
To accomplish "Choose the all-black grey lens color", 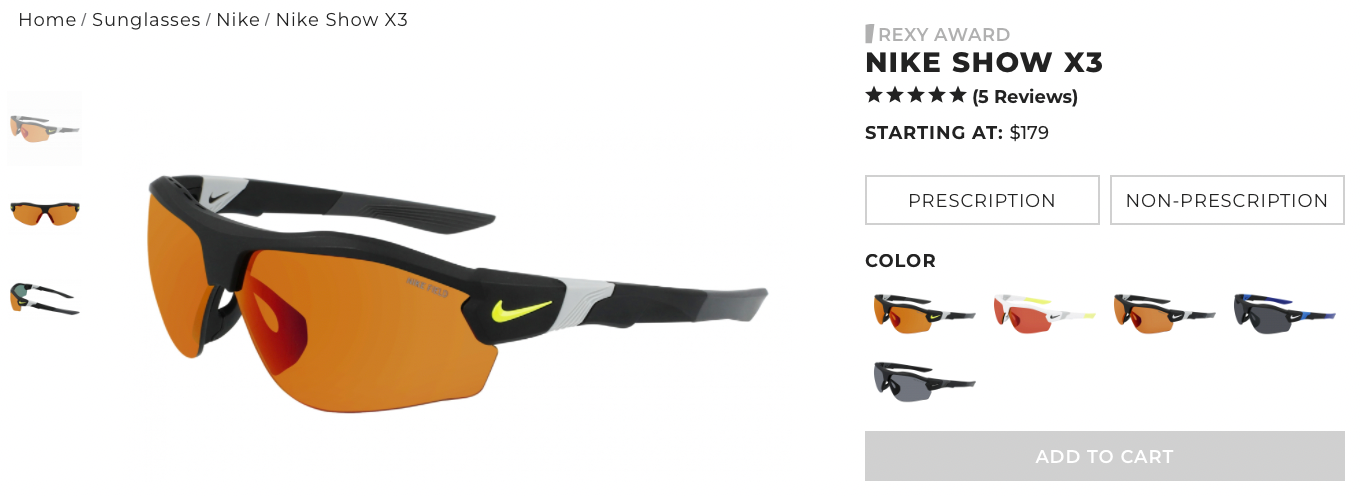I will tap(924, 380).
